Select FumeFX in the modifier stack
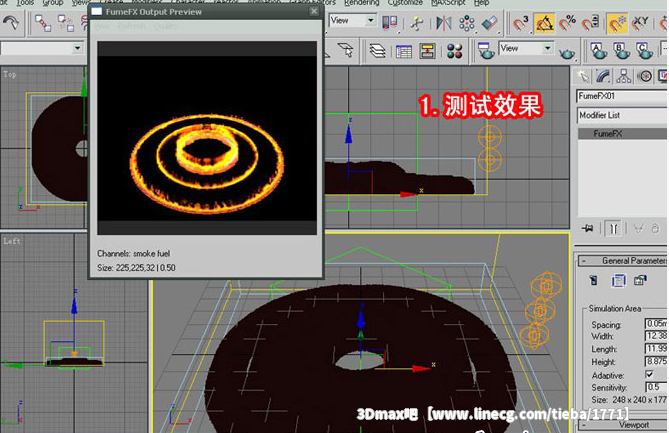 click(x=622, y=134)
